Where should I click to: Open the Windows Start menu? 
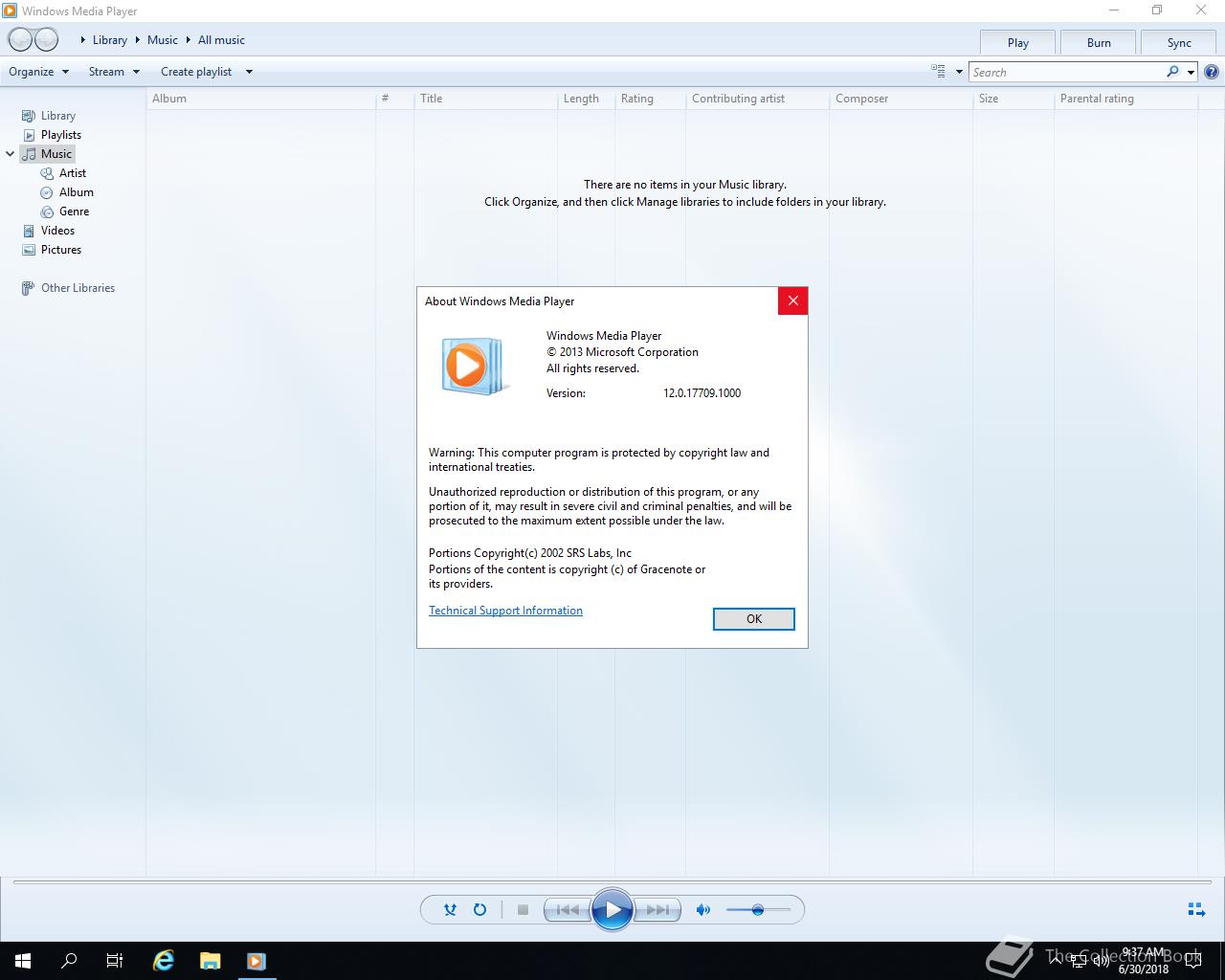tap(23, 961)
